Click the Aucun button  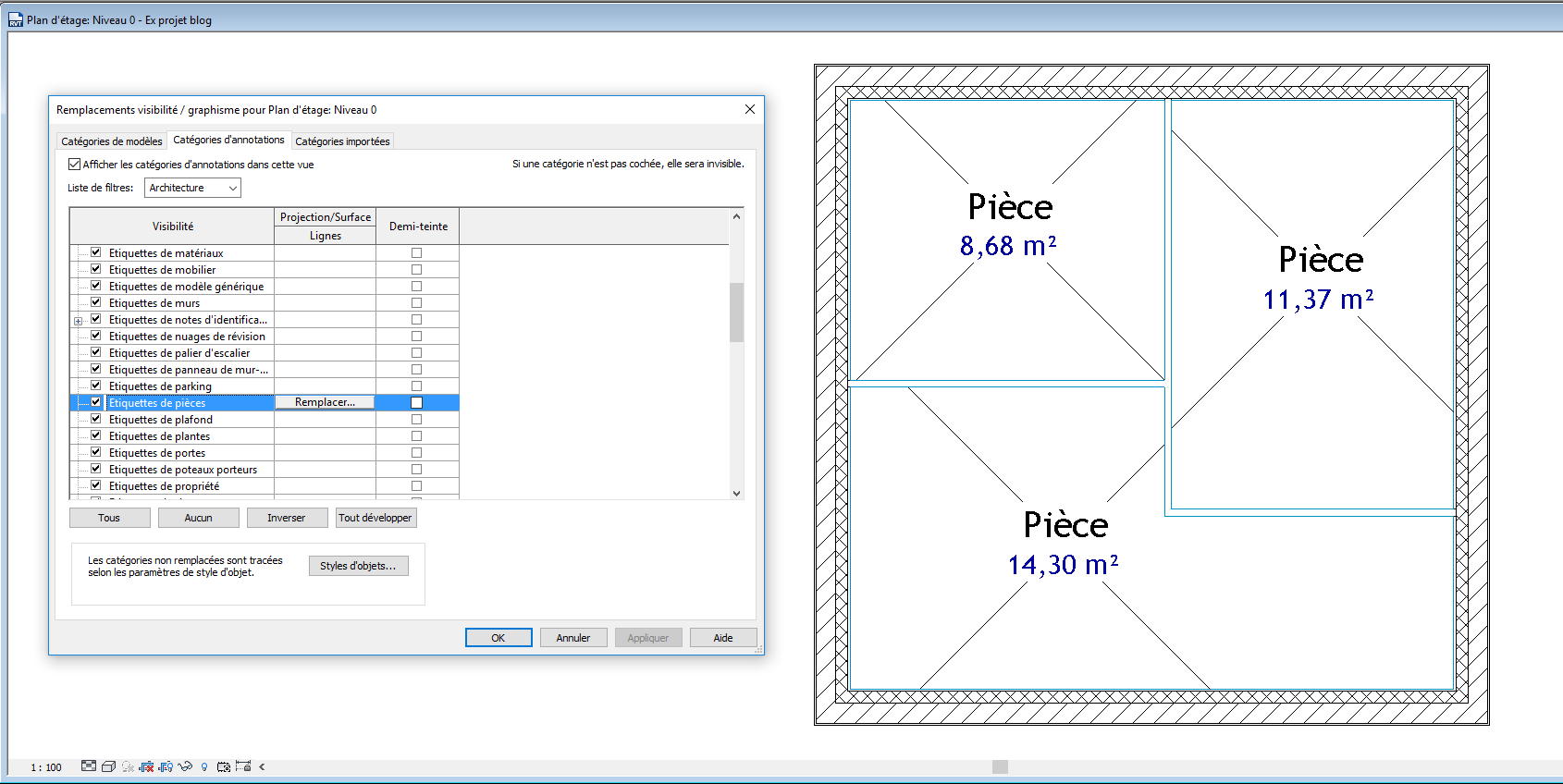point(198,518)
